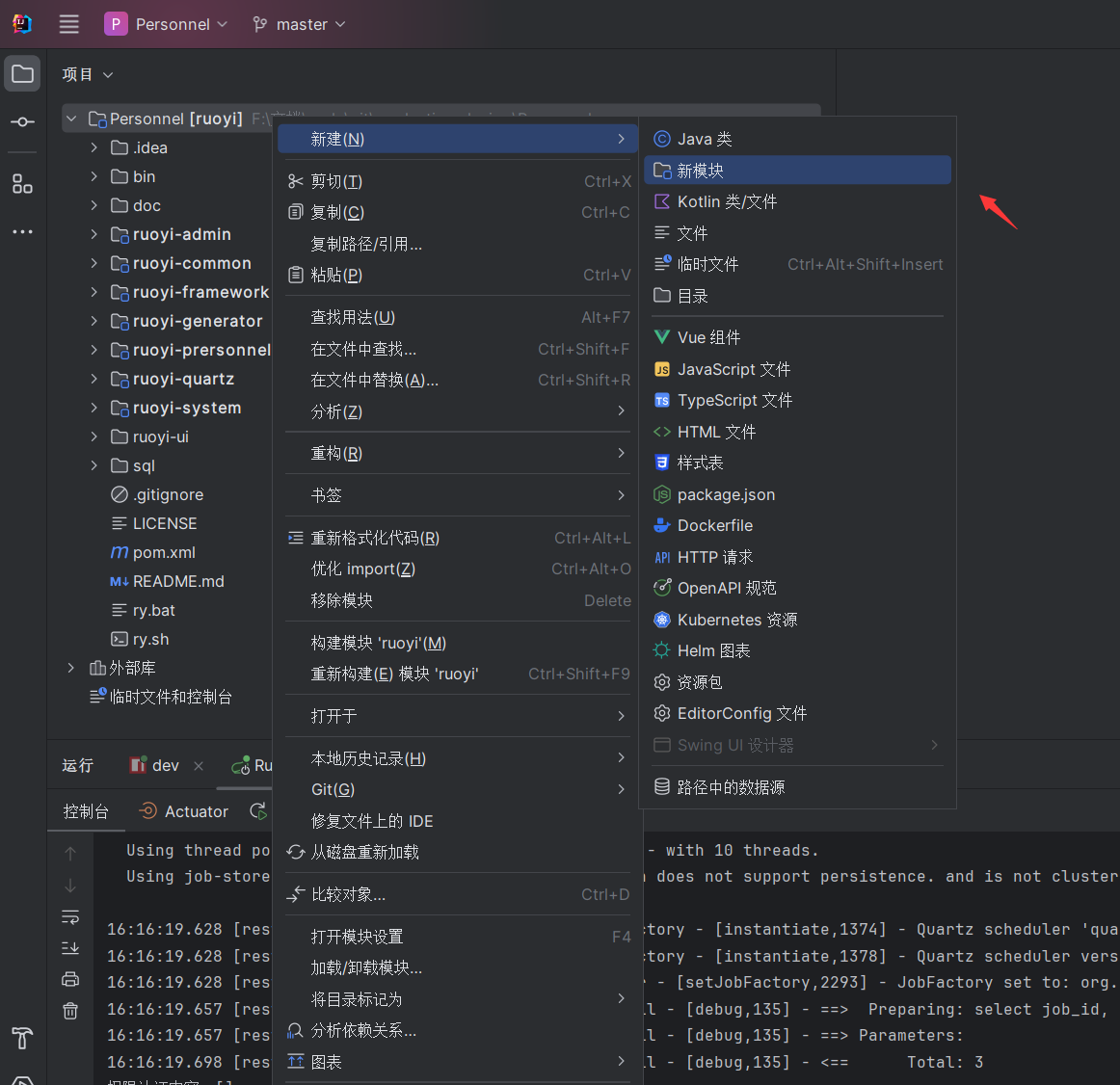
Task: Click the scroll to end console icon
Action: [x=70, y=948]
